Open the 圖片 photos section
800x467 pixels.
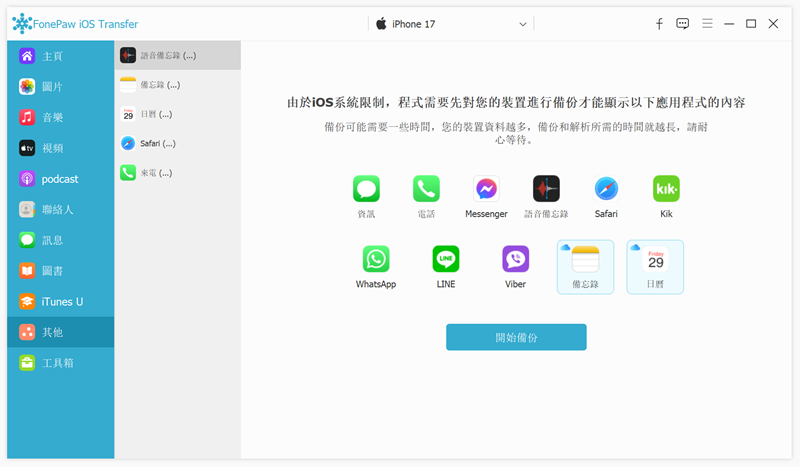[60, 87]
